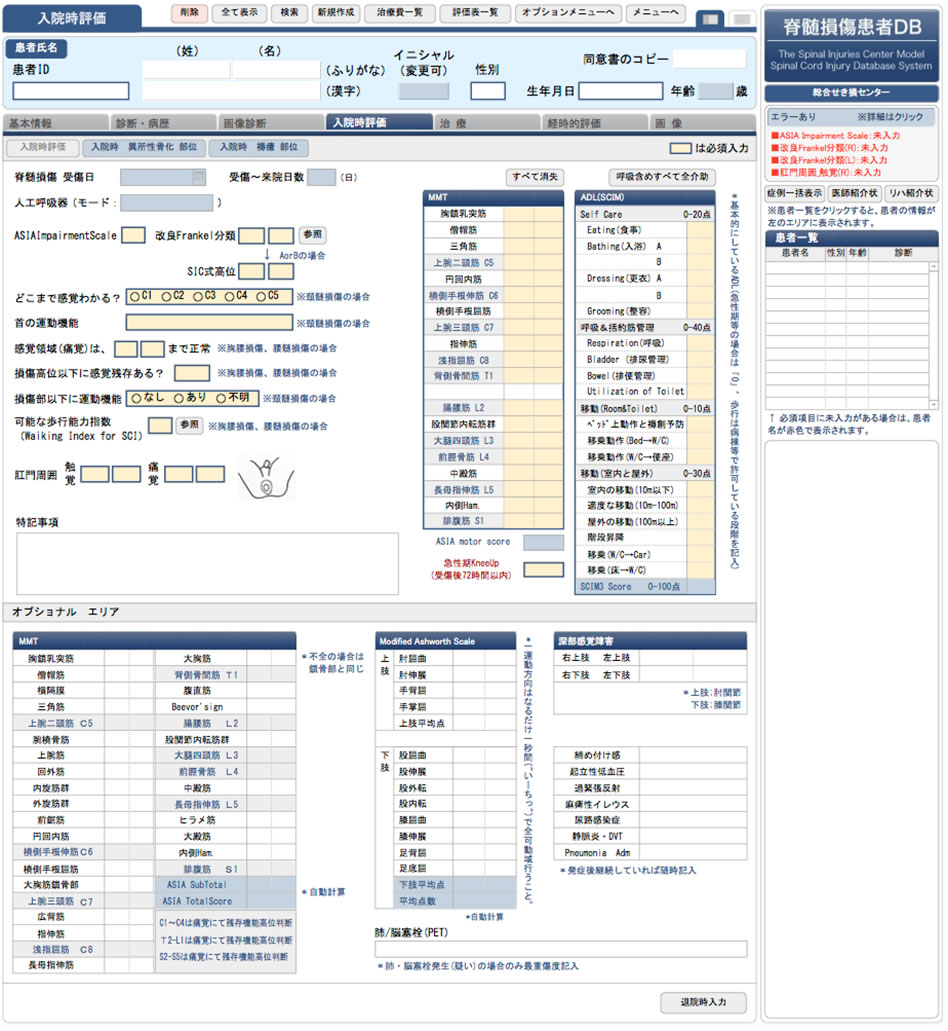Switch to the list view icon
Viewport: 948px width, 1031px height.
(x=741, y=19)
